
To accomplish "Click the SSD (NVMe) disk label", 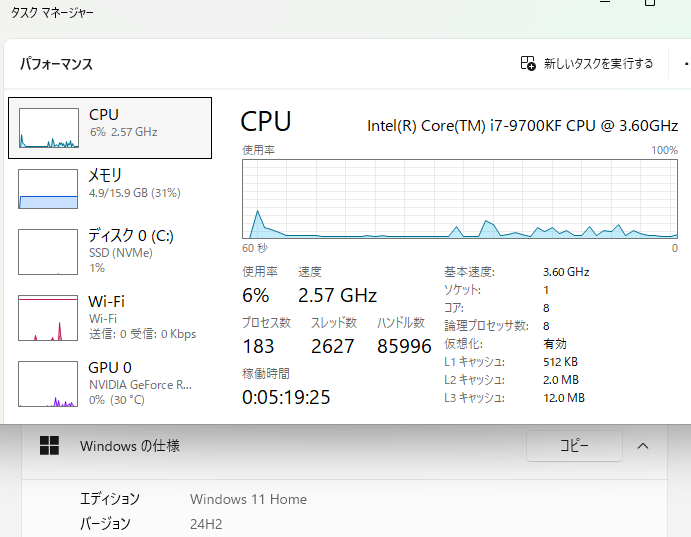I will 121,253.
